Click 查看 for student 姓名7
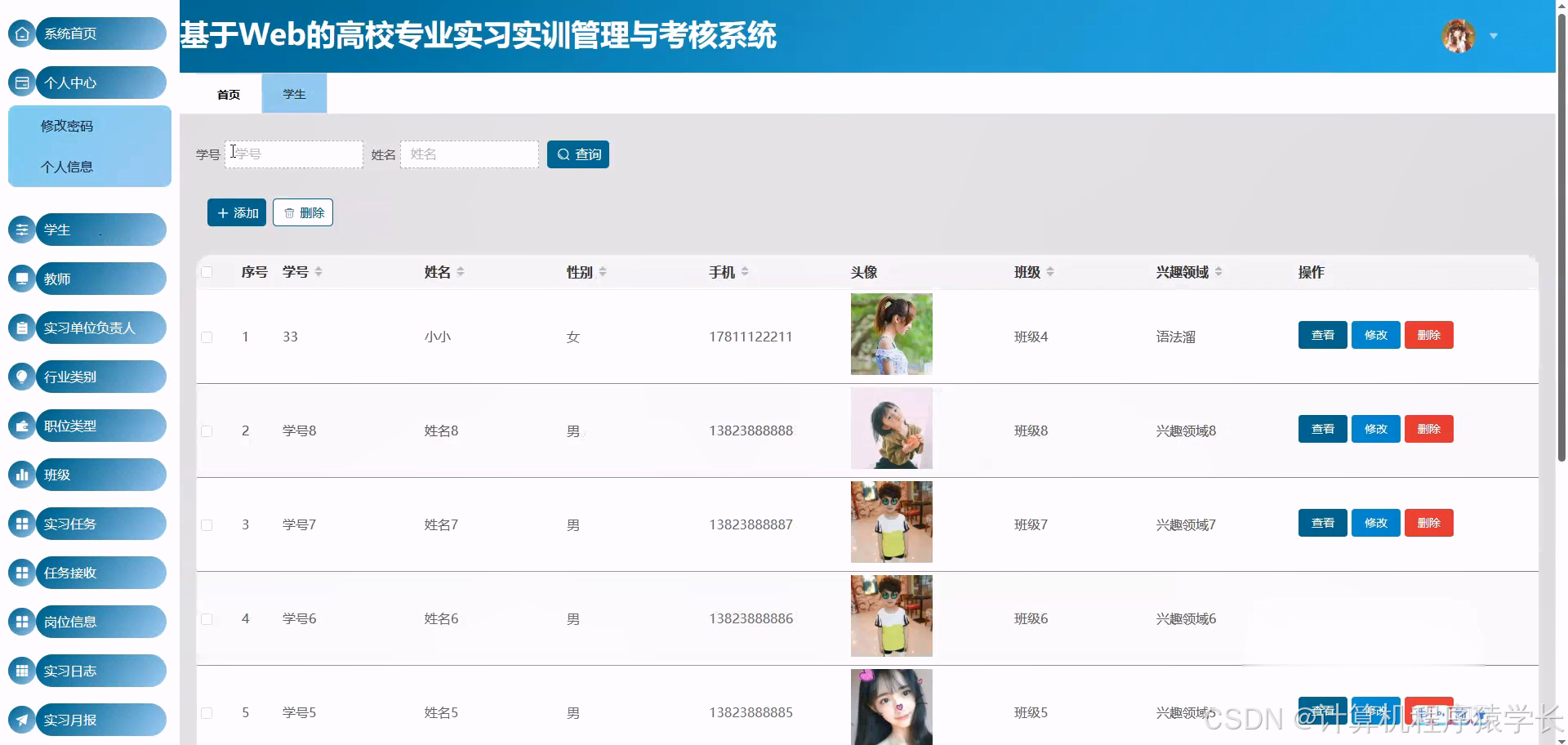1568x745 pixels. [x=1323, y=523]
